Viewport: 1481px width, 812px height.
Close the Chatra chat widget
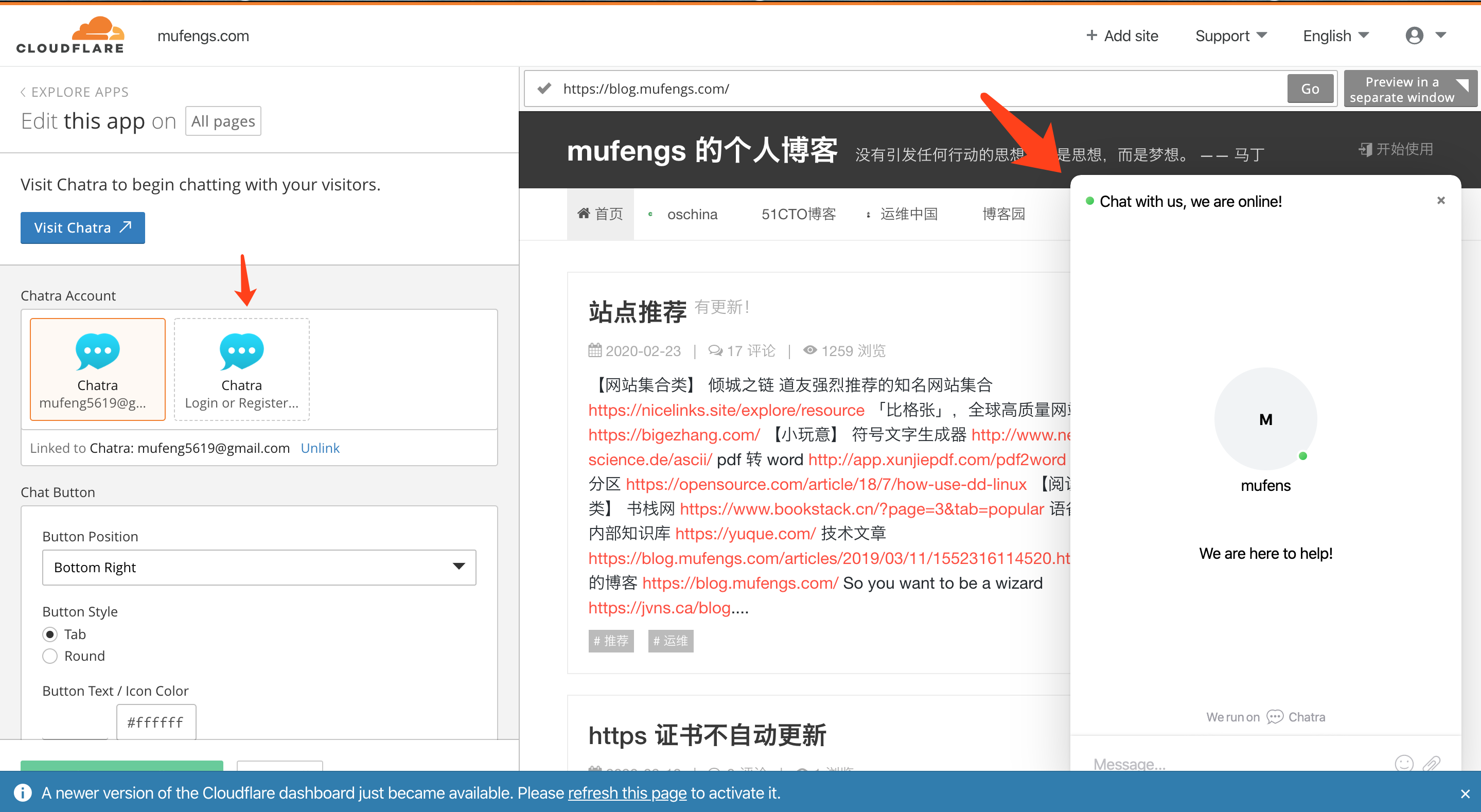pos(1440,201)
